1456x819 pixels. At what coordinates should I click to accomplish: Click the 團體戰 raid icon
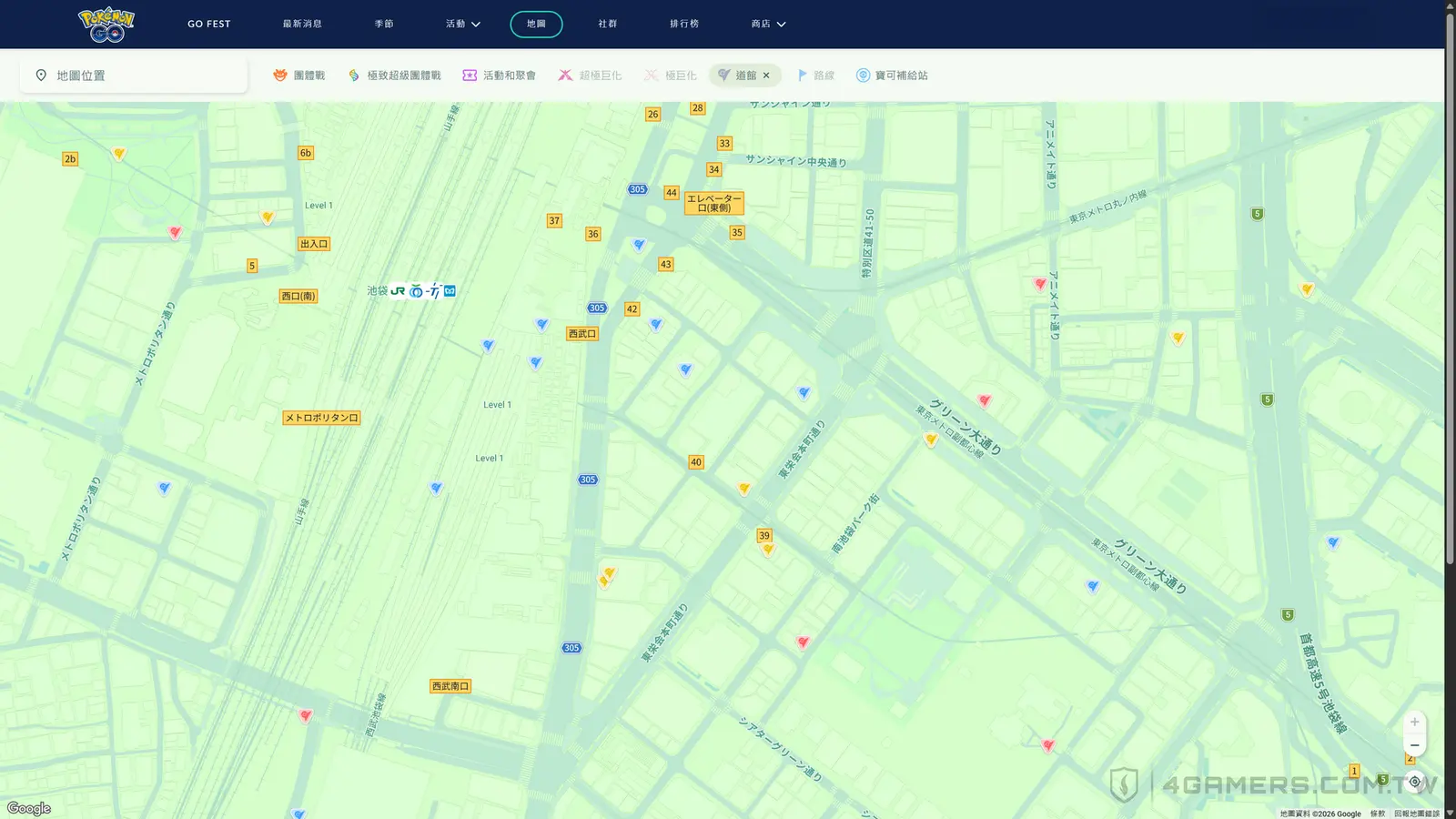(x=280, y=76)
